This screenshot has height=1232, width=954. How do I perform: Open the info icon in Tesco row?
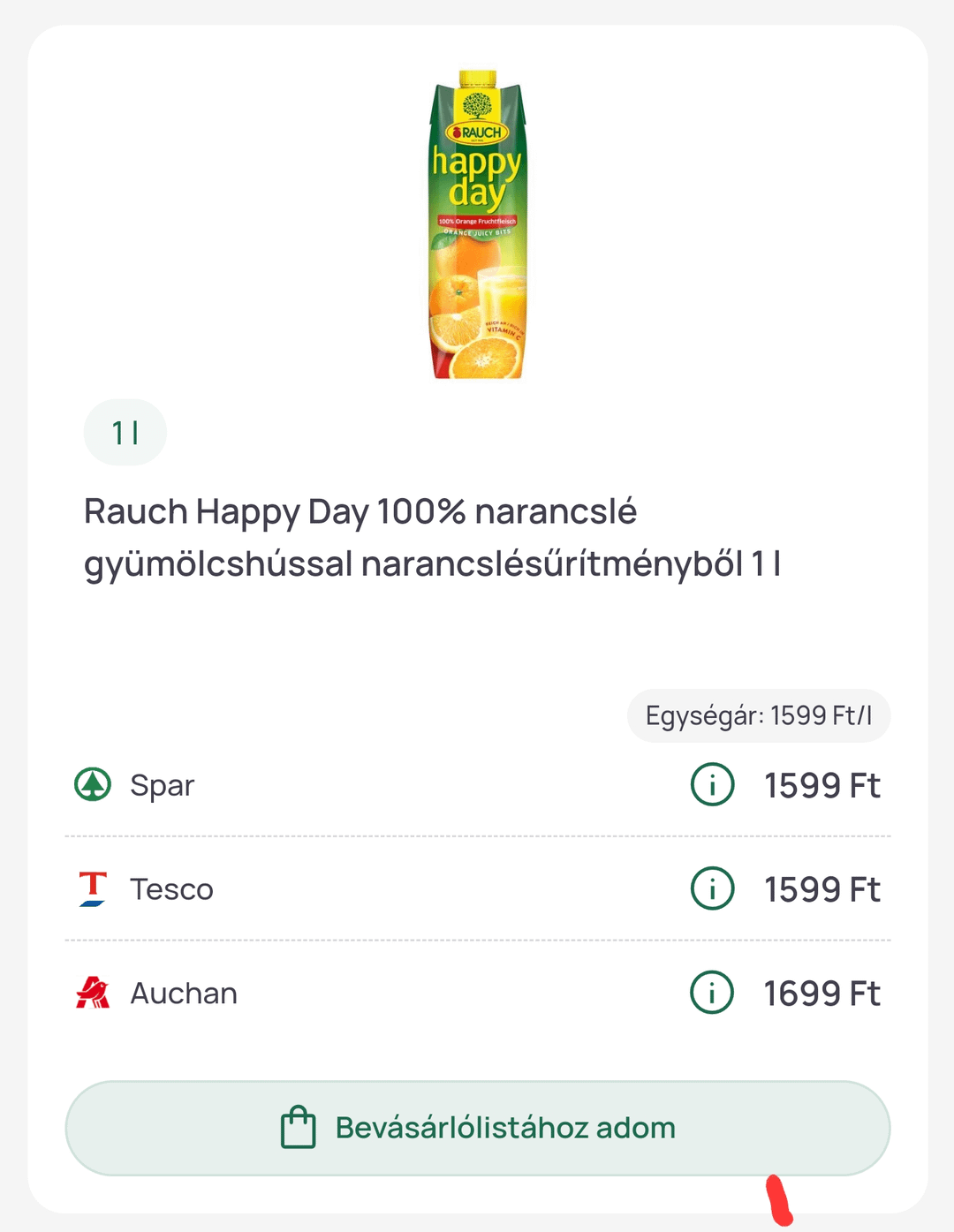[x=712, y=888]
